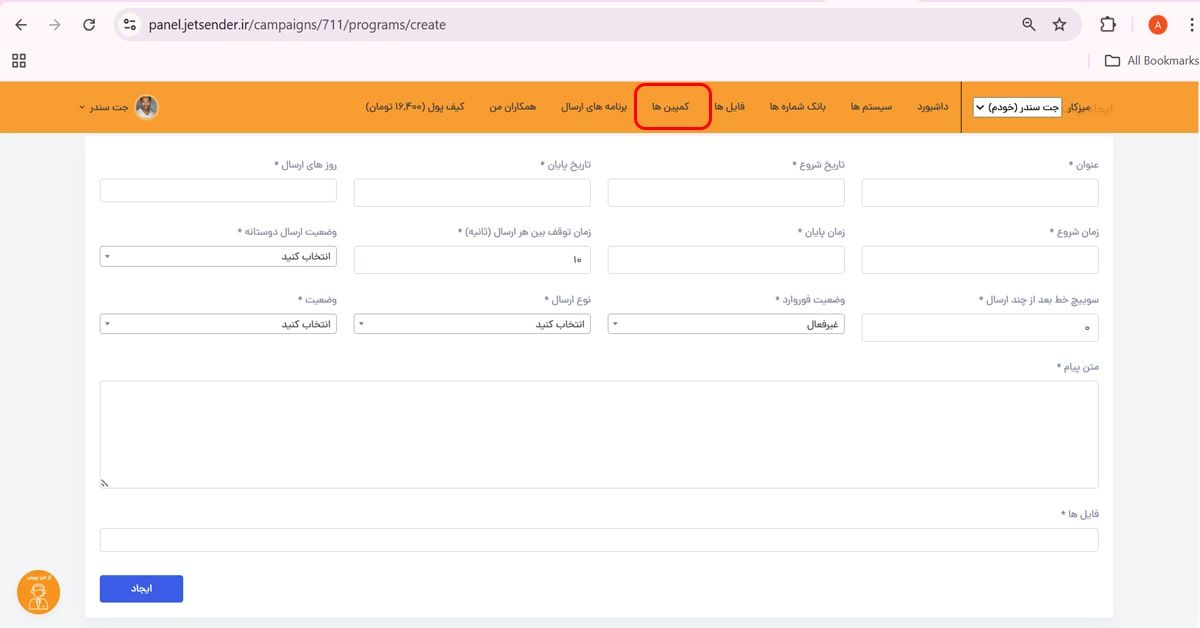Open the وضعیت فوروارد dropdown
The height and width of the screenshot is (628, 1200).
(x=726, y=324)
